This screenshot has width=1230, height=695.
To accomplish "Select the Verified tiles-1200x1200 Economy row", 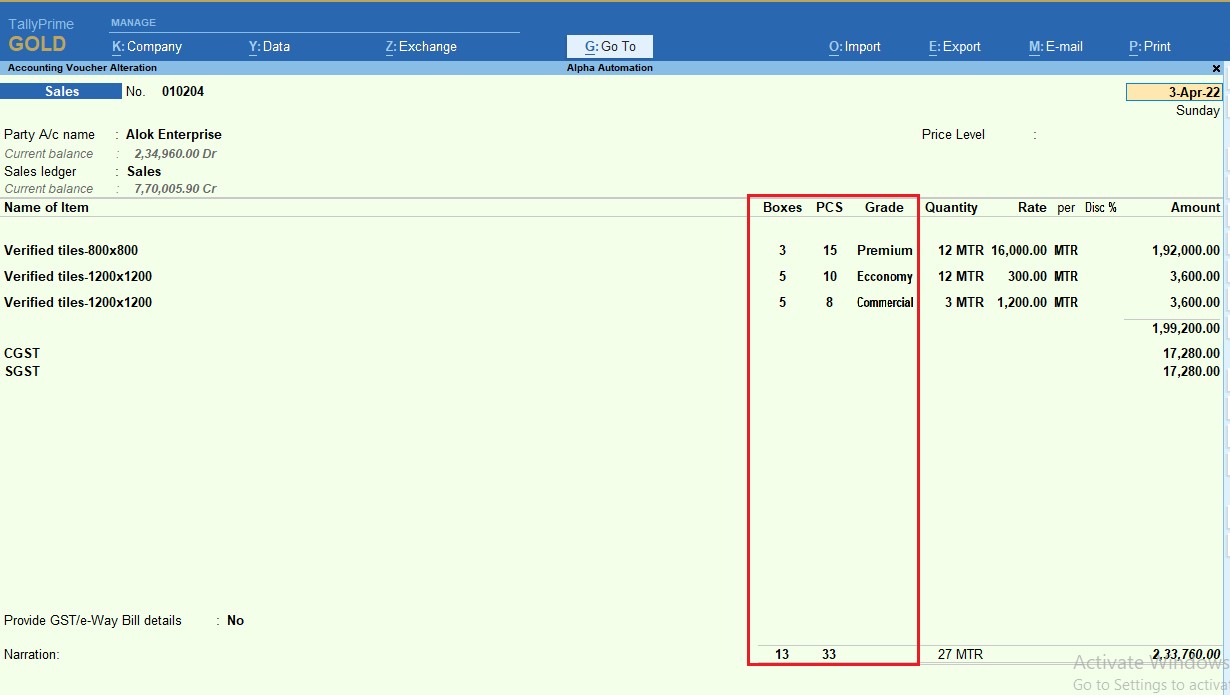I will (x=80, y=276).
